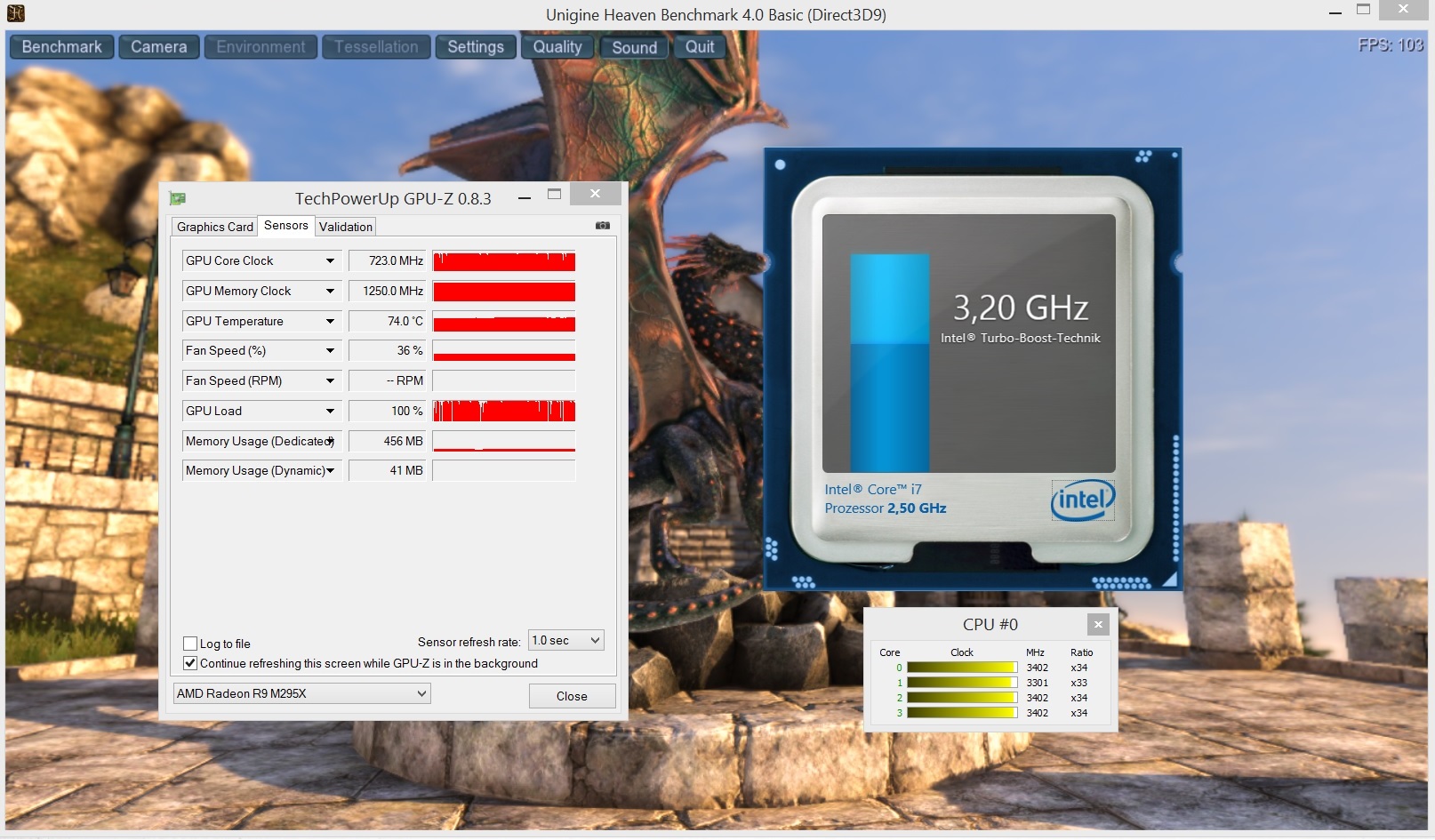Click the Fan Speed (RPM) value field

[x=387, y=380]
